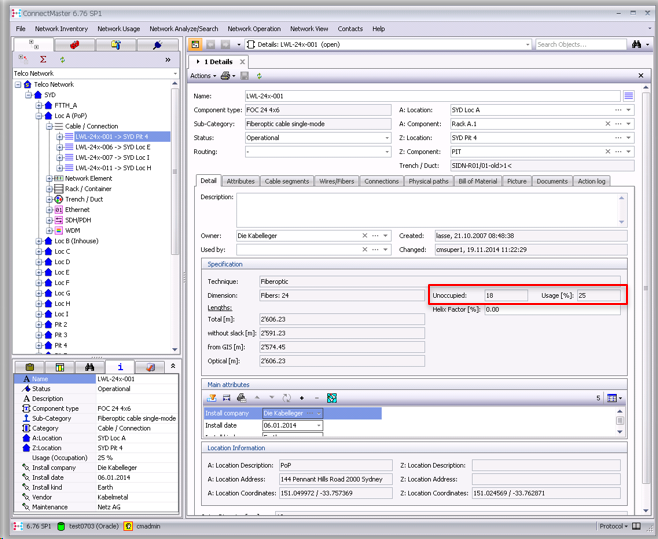Select the Loc H tree item
Image resolution: width=658 pixels, height=539 pixels.
62,304
